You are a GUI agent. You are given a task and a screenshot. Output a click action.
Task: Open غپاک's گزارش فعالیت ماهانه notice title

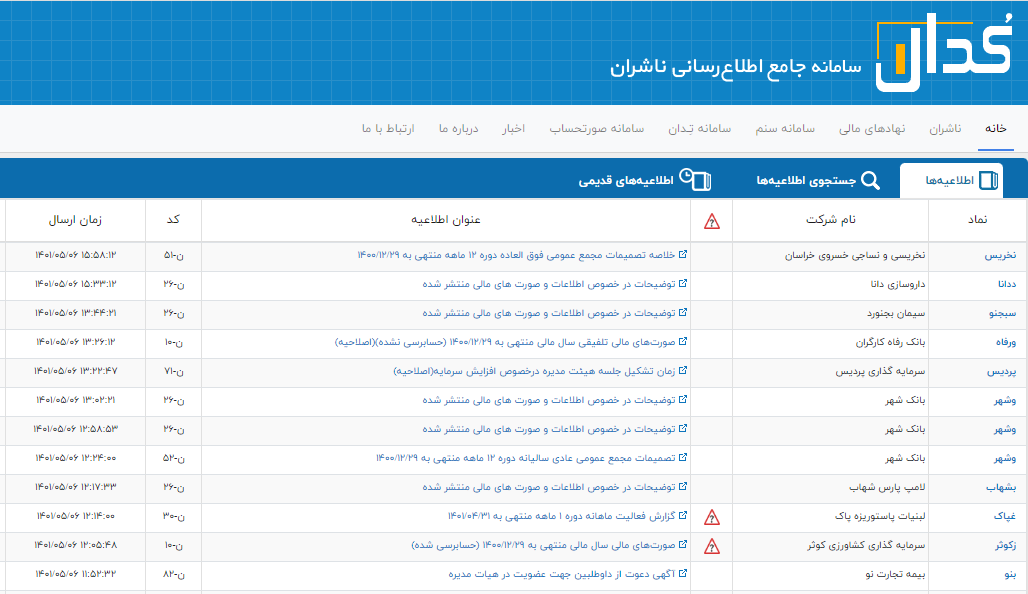point(562,516)
